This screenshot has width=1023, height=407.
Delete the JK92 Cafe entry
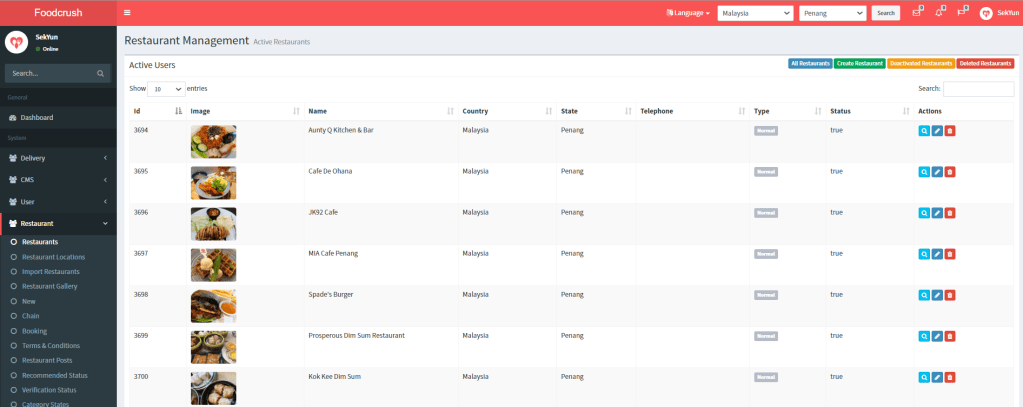click(x=950, y=212)
